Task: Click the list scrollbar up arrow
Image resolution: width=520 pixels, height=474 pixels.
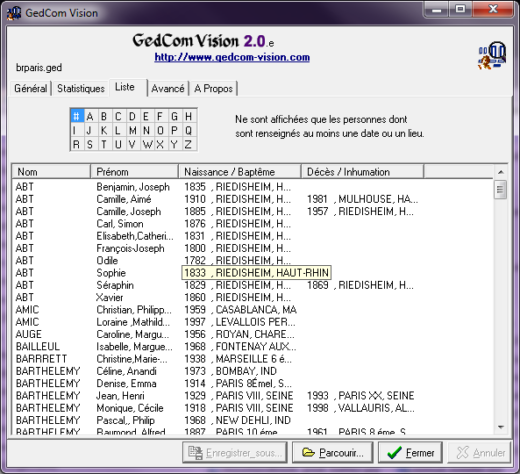Action: (x=500, y=172)
